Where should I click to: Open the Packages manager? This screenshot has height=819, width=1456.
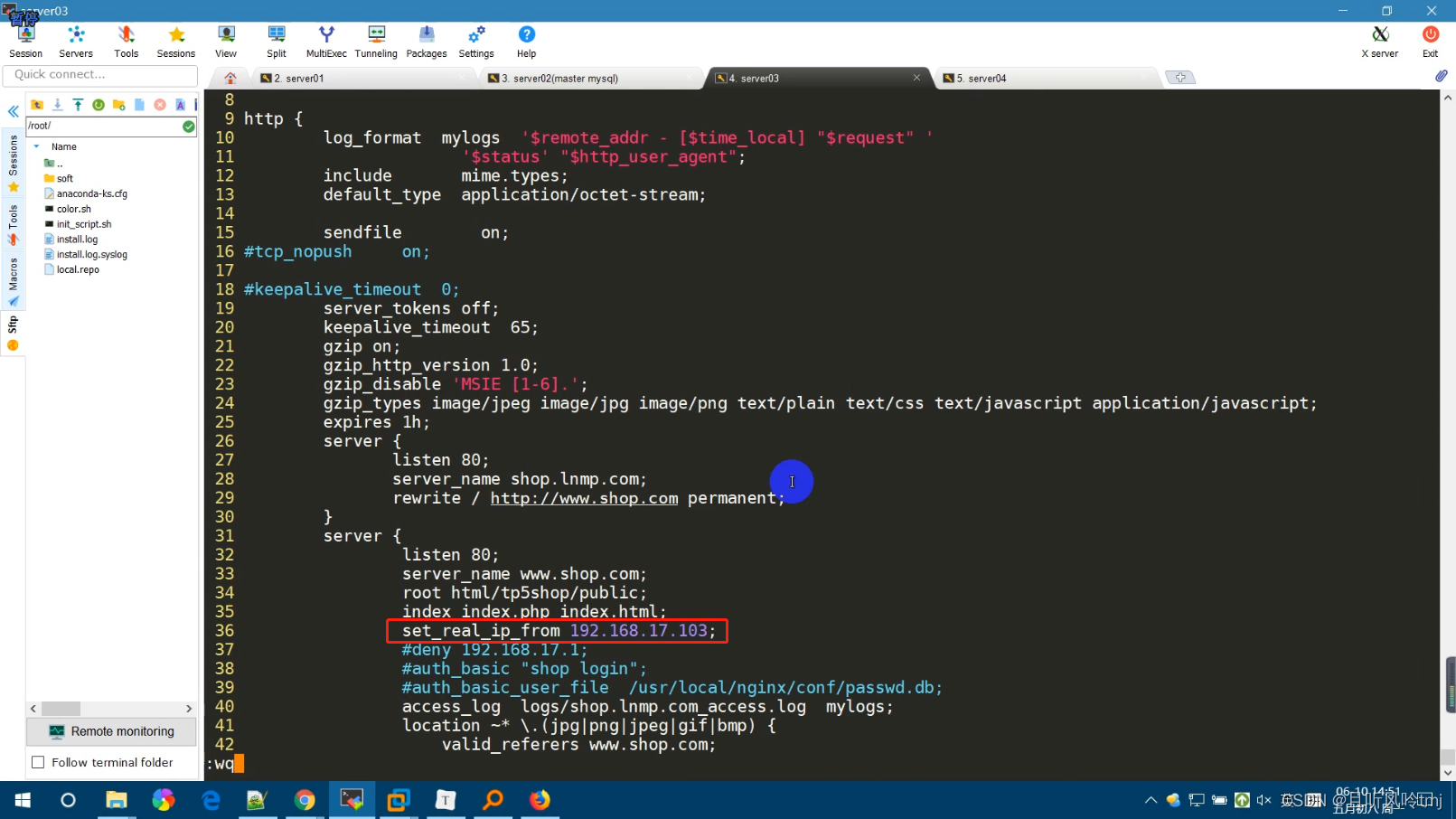pyautogui.click(x=426, y=40)
